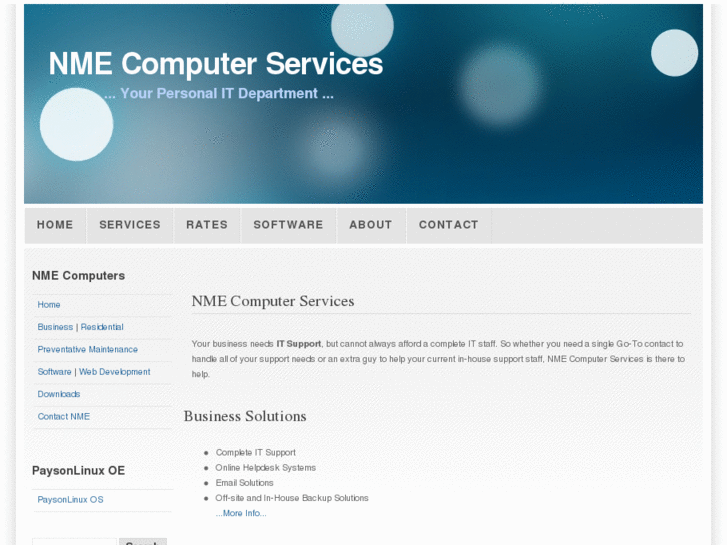Click the Contact NME sidebar link
The height and width of the screenshot is (545, 727).
pyautogui.click(x=64, y=417)
